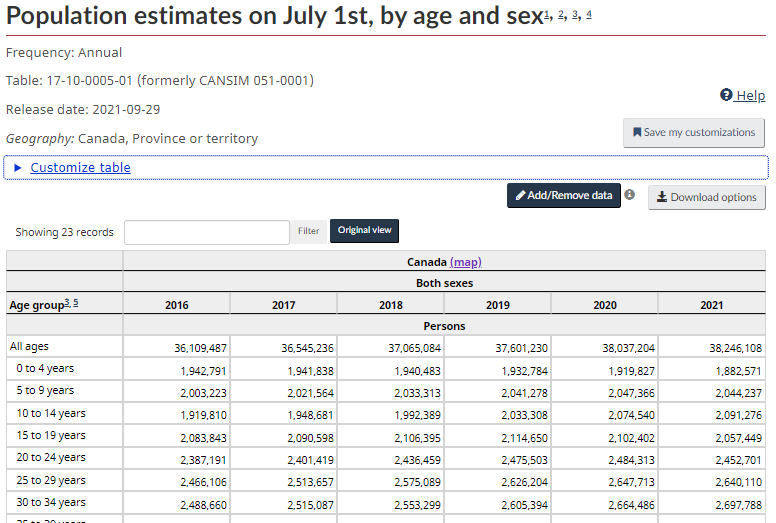Viewport: 776px width, 523px height.
Task: Click info icon beside Add/Remove data
Action: [630, 194]
